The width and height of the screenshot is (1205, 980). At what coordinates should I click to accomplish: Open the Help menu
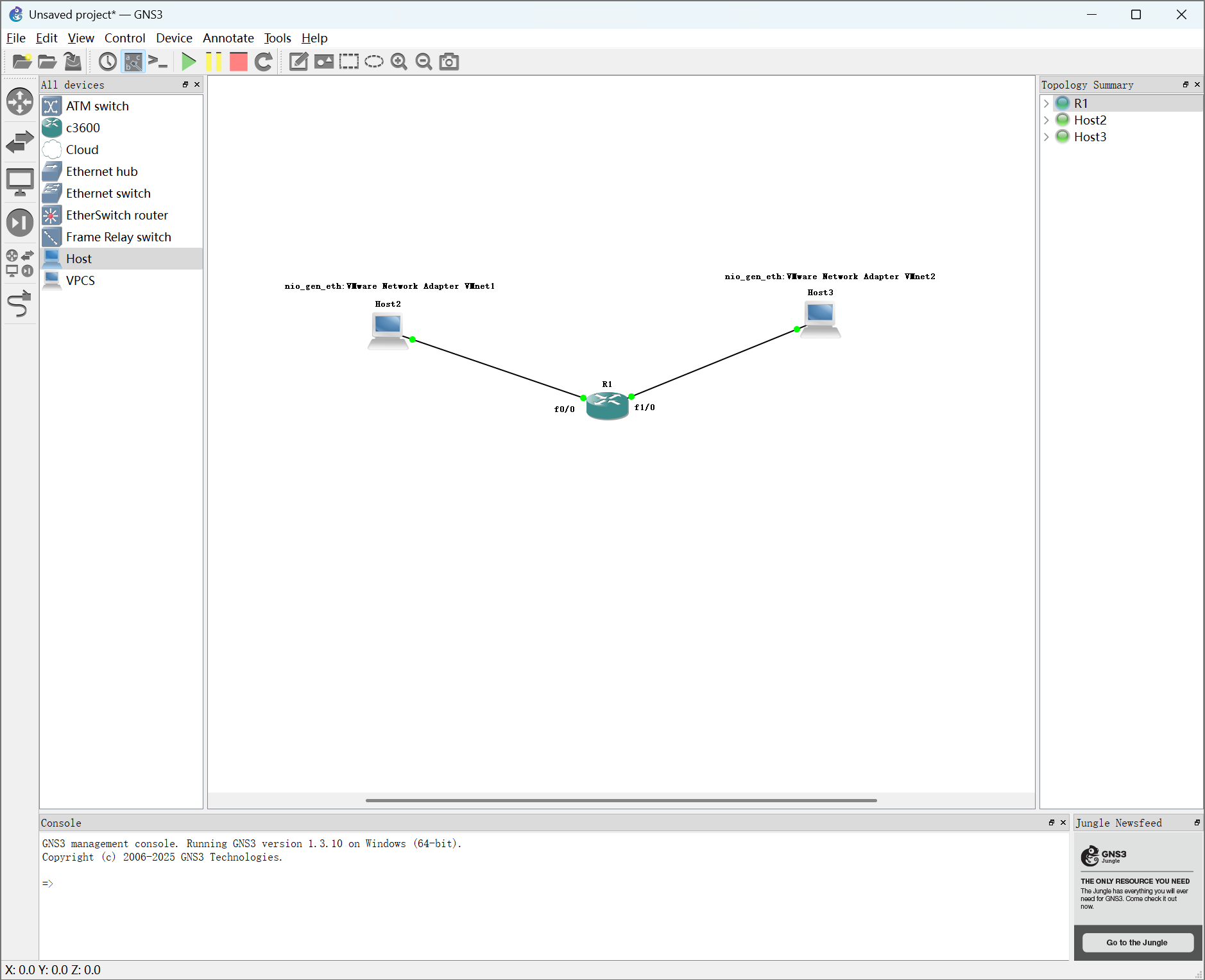coord(314,38)
